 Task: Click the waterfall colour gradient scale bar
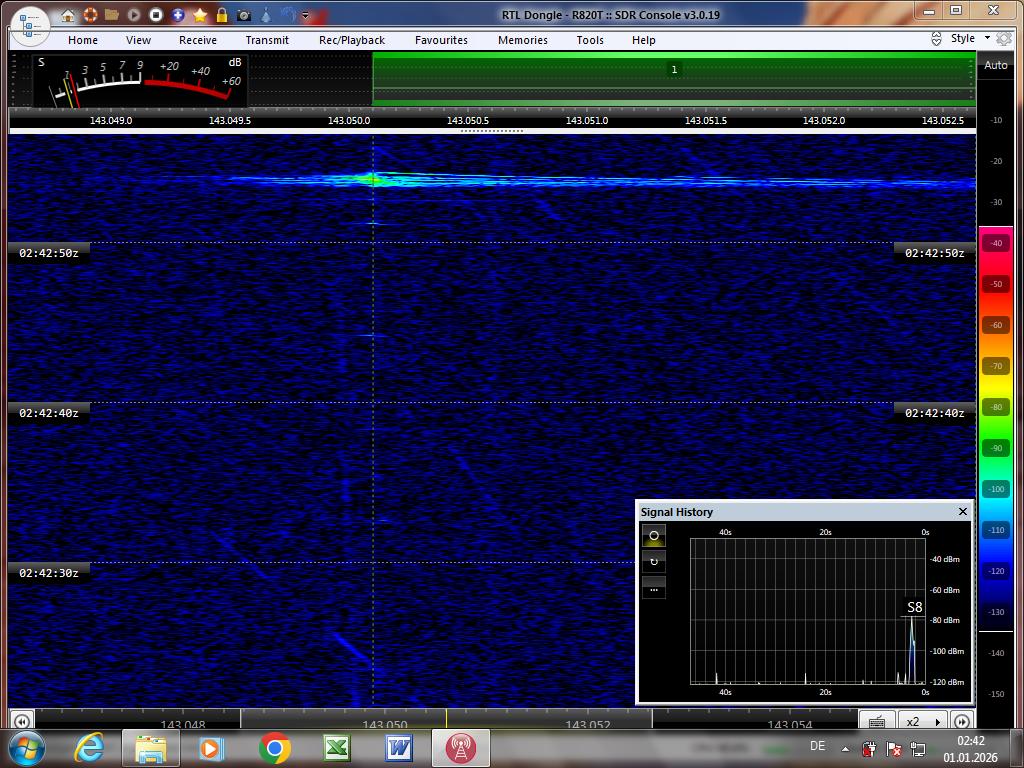[995, 428]
